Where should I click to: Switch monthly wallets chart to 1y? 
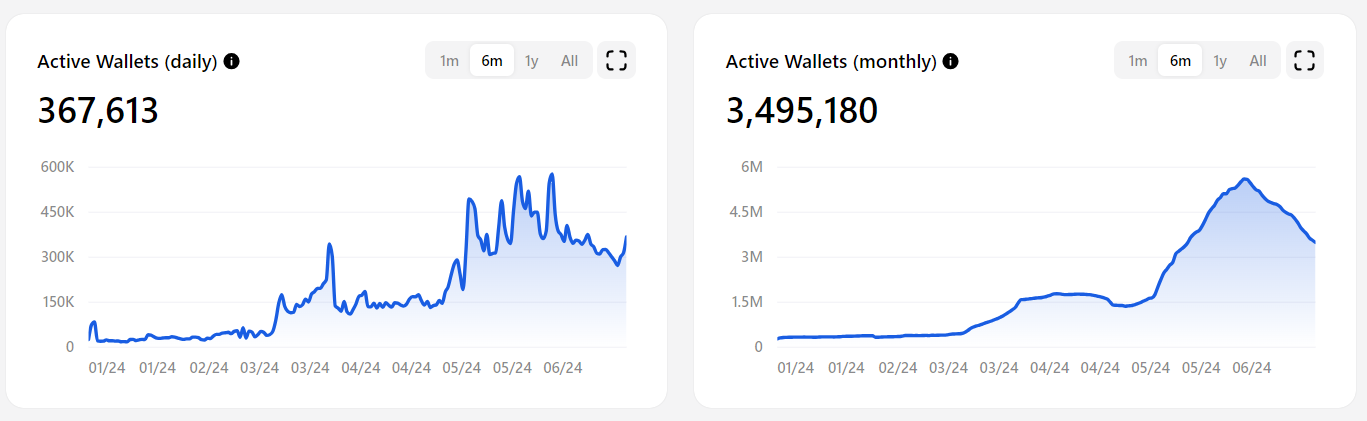(x=1220, y=61)
